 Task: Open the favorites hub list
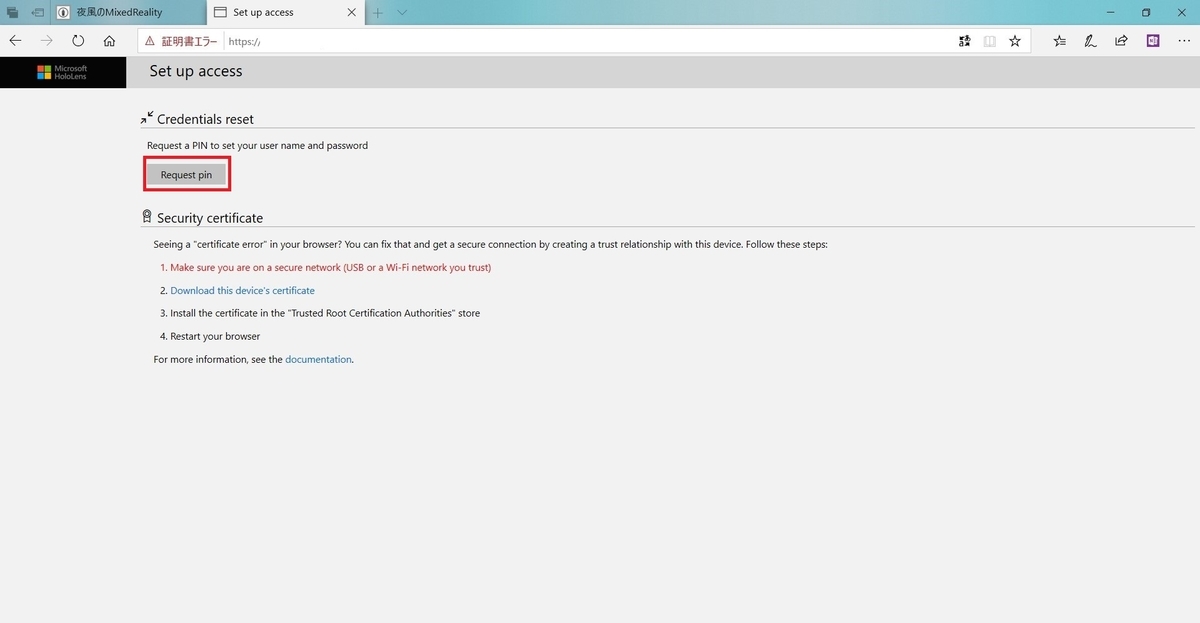1059,41
